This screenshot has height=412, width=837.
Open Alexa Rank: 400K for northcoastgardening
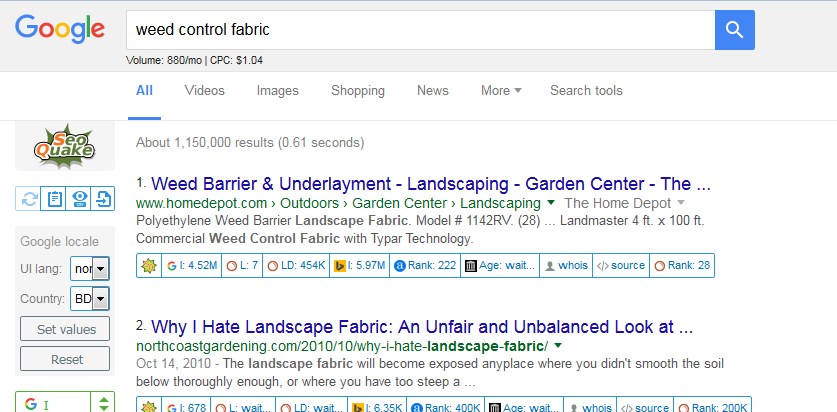coord(445,407)
